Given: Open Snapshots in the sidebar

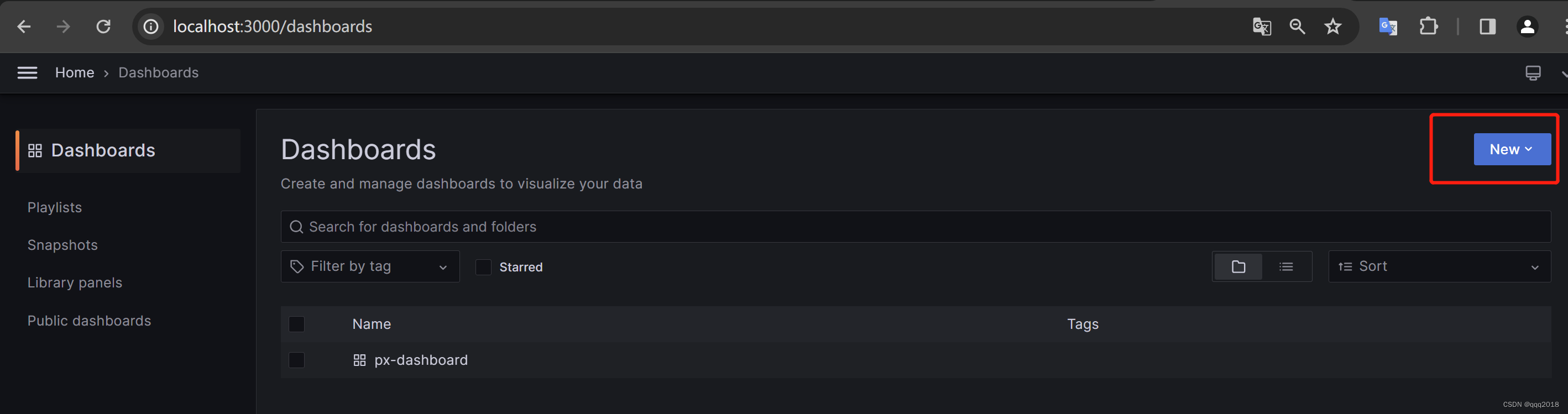Looking at the screenshot, I should point(62,245).
